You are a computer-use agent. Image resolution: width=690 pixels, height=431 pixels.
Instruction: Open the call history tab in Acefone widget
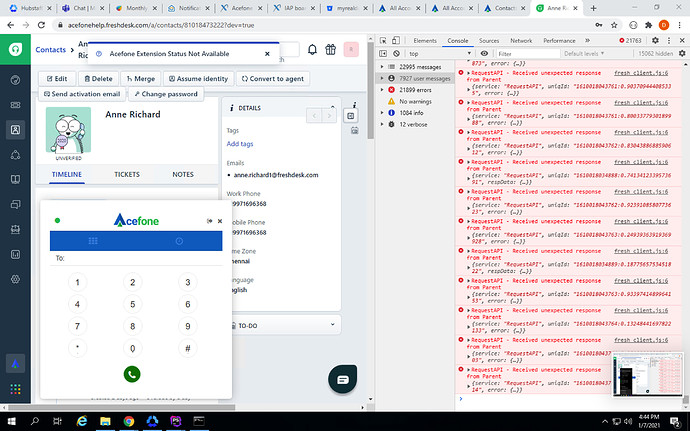[x=179, y=241]
